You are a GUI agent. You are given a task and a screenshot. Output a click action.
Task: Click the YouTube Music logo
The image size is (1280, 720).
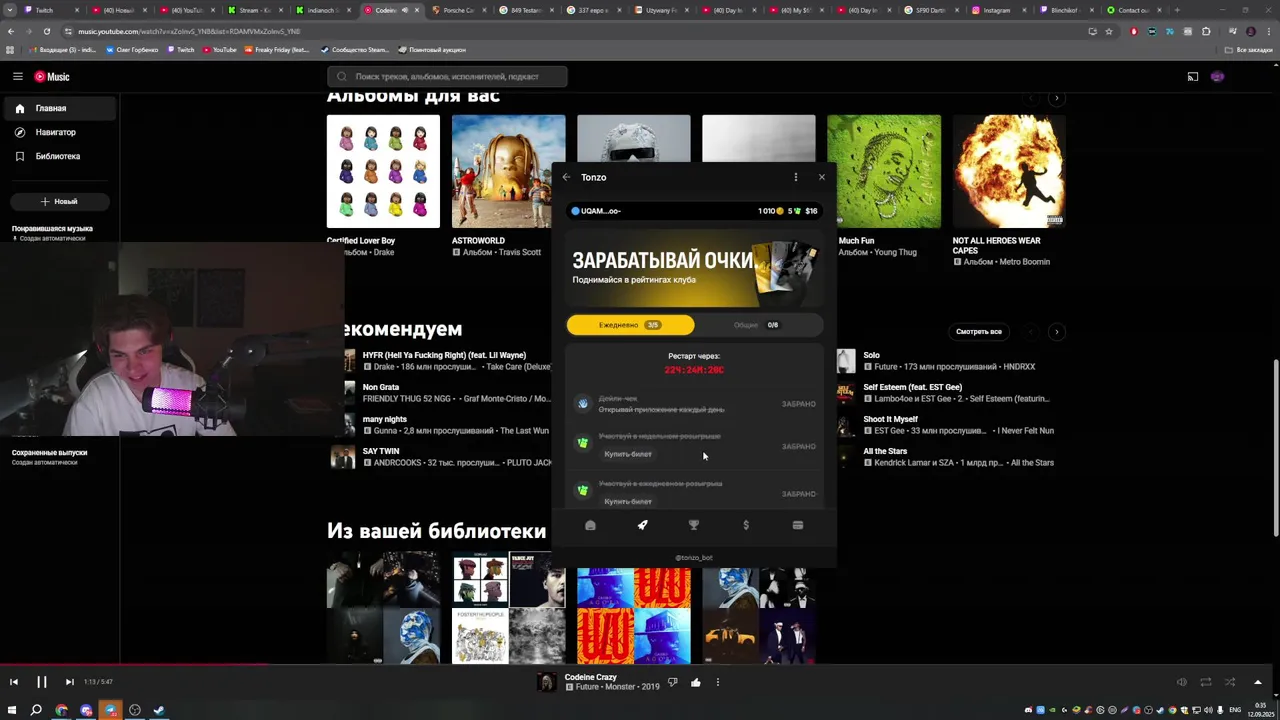pos(52,76)
